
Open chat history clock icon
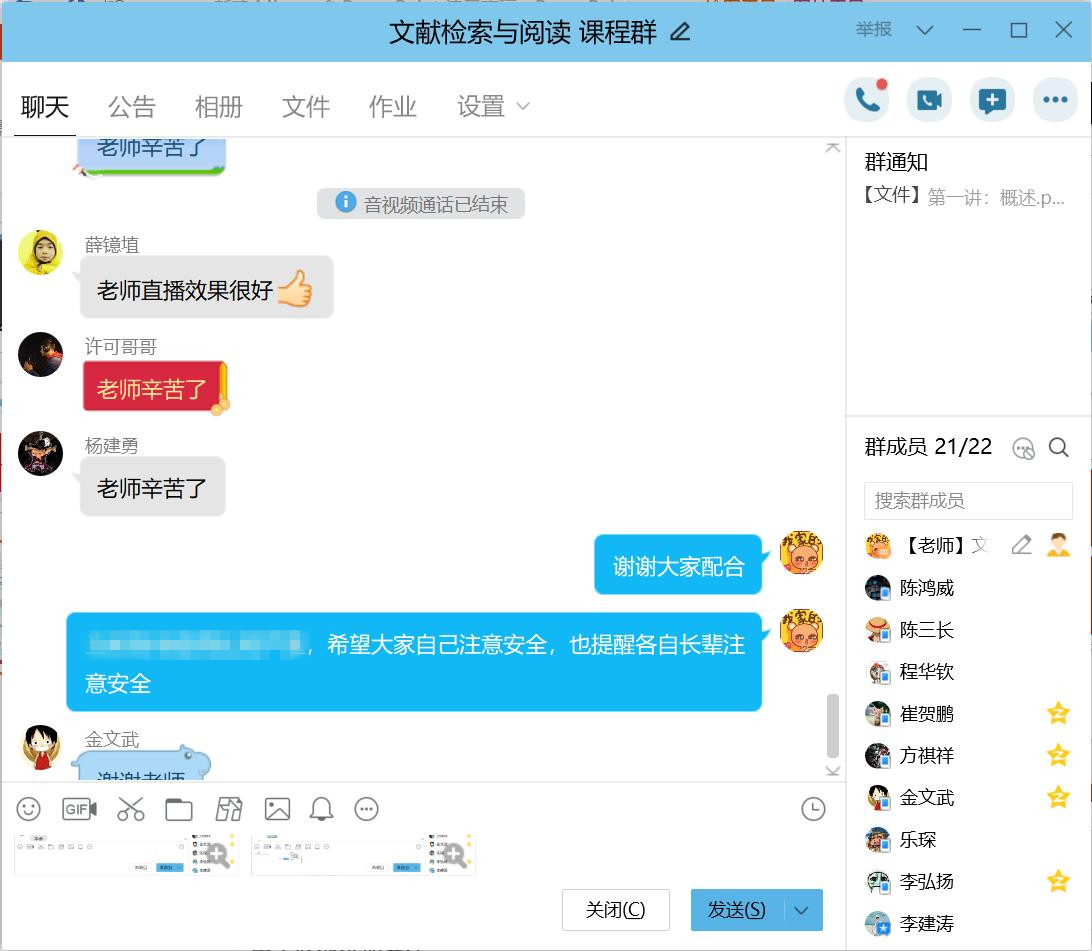tap(813, 809)
